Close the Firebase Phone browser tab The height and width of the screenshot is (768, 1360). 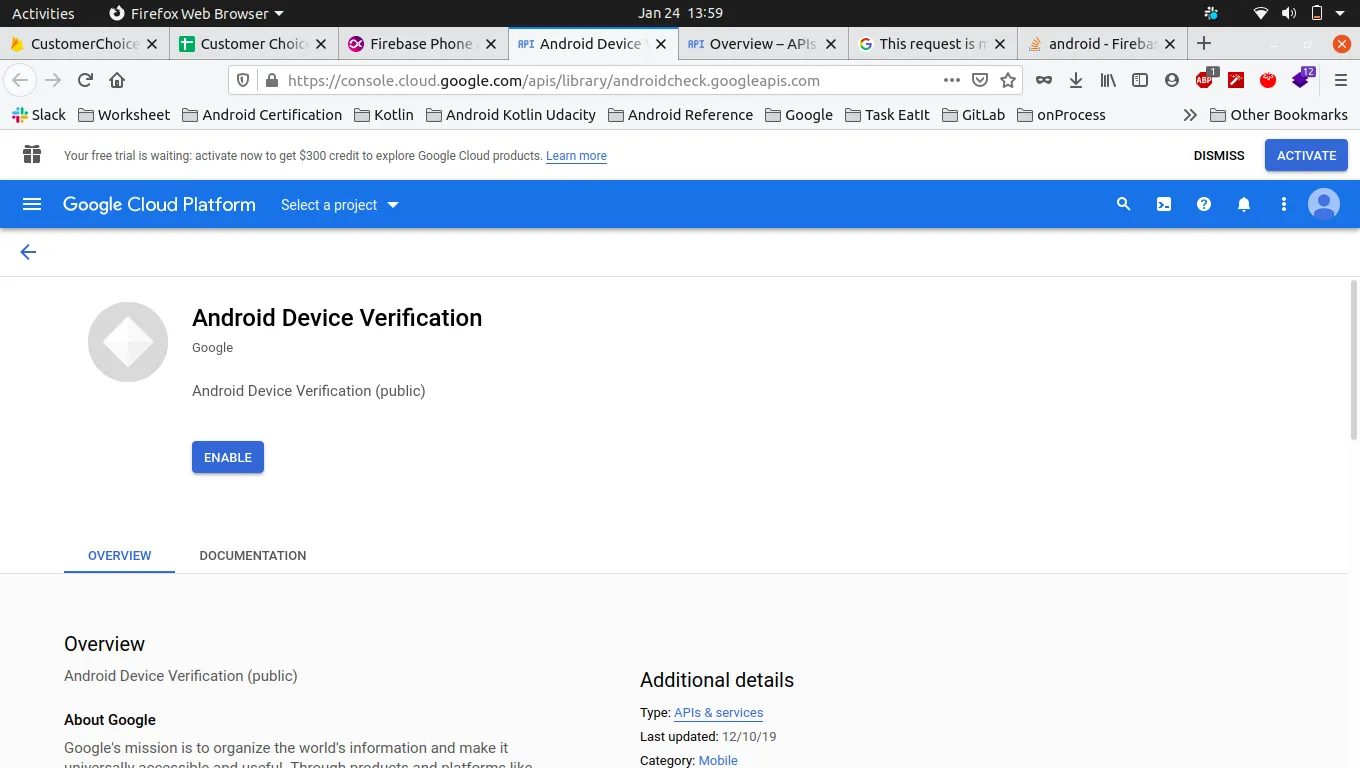pyautogui.click(x=491, y=44)
